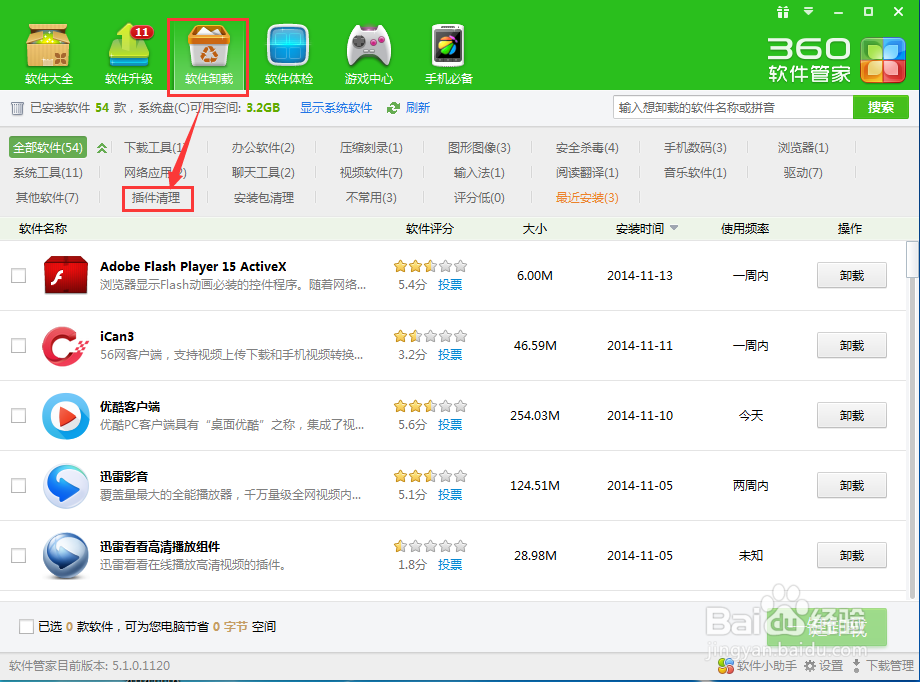Click the 360 软件管家 logo
Viewport: 920px width, 682px height.
[x=837, y=59]
